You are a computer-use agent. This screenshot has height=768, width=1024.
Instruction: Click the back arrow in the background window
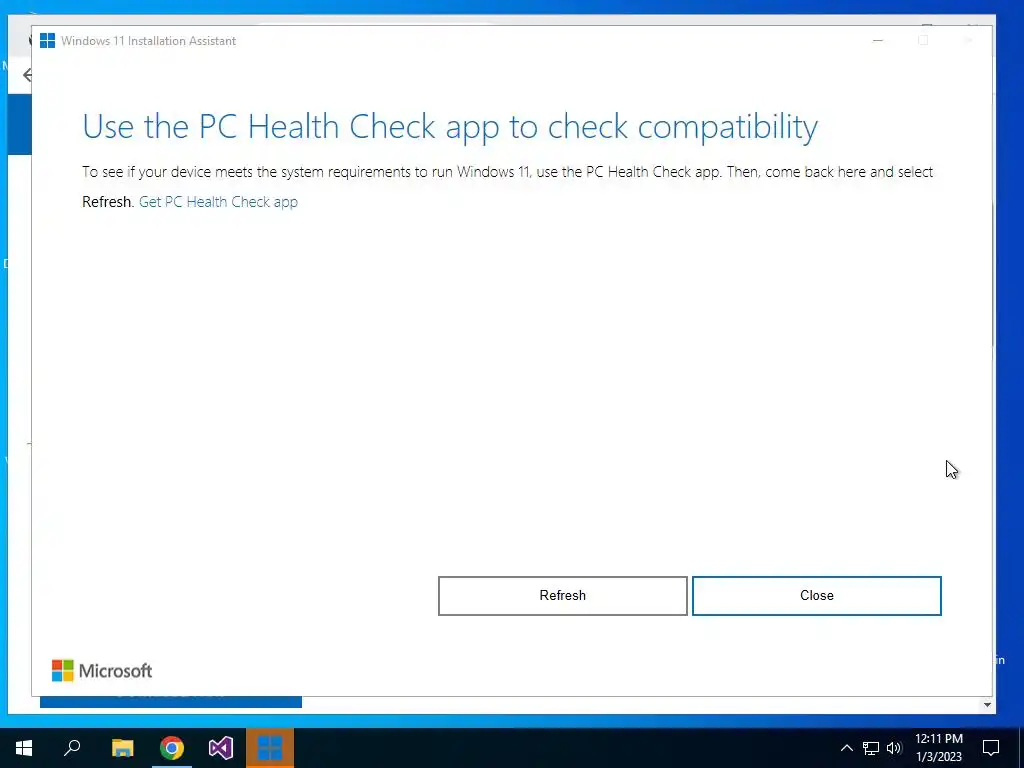tap(26, 75)
